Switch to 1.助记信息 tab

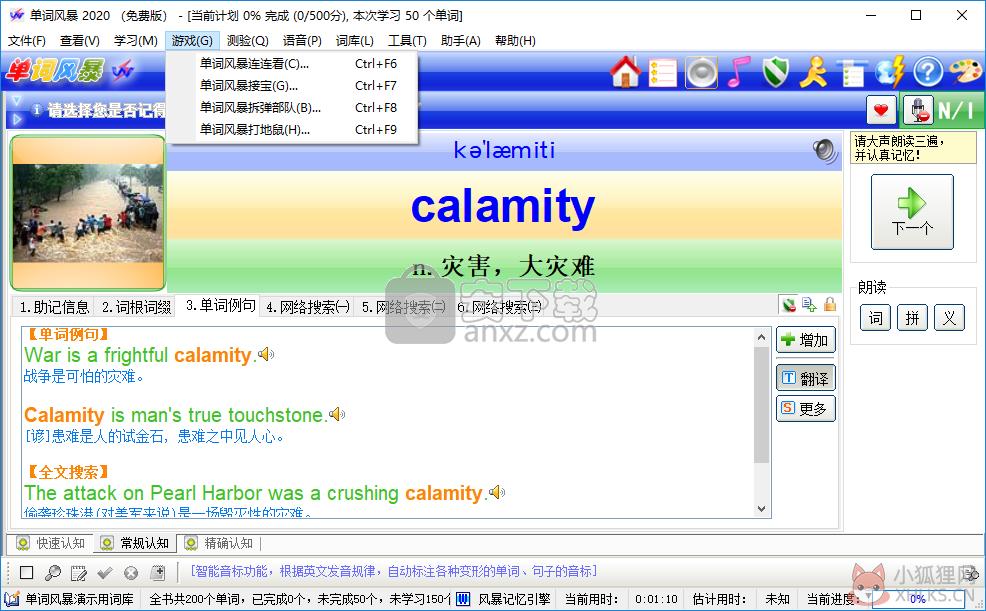click(x=54, y=307)
